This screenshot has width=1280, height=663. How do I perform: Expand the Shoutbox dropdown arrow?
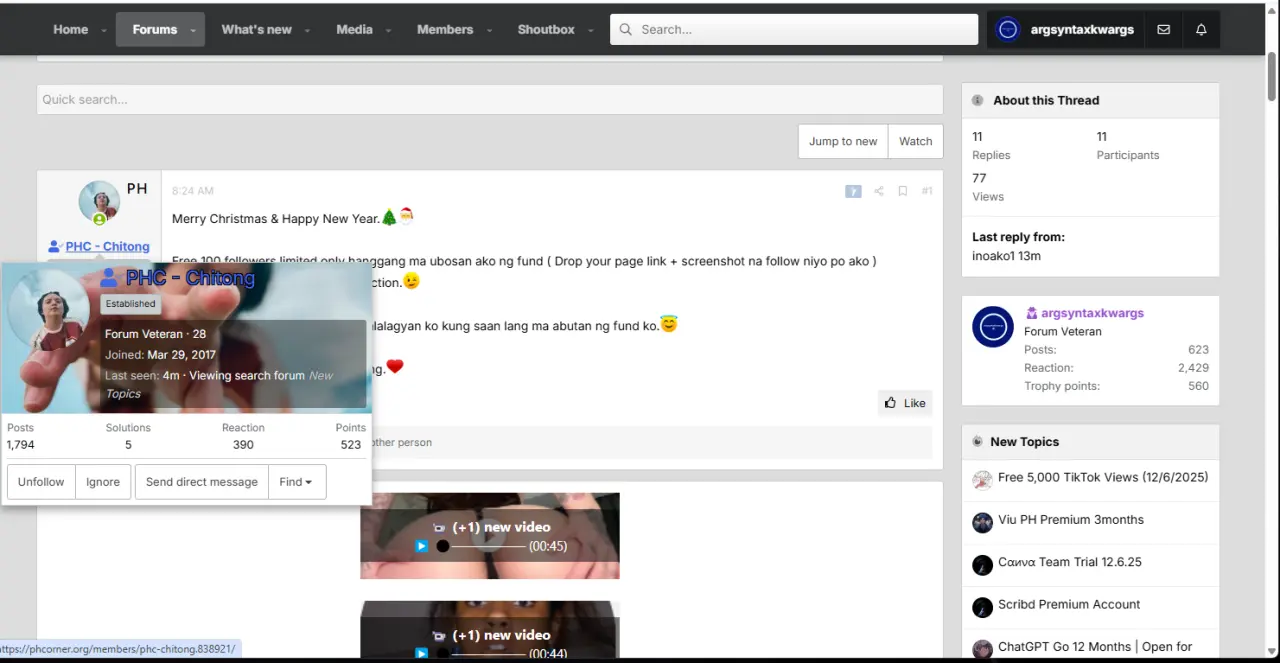point(591,30)
